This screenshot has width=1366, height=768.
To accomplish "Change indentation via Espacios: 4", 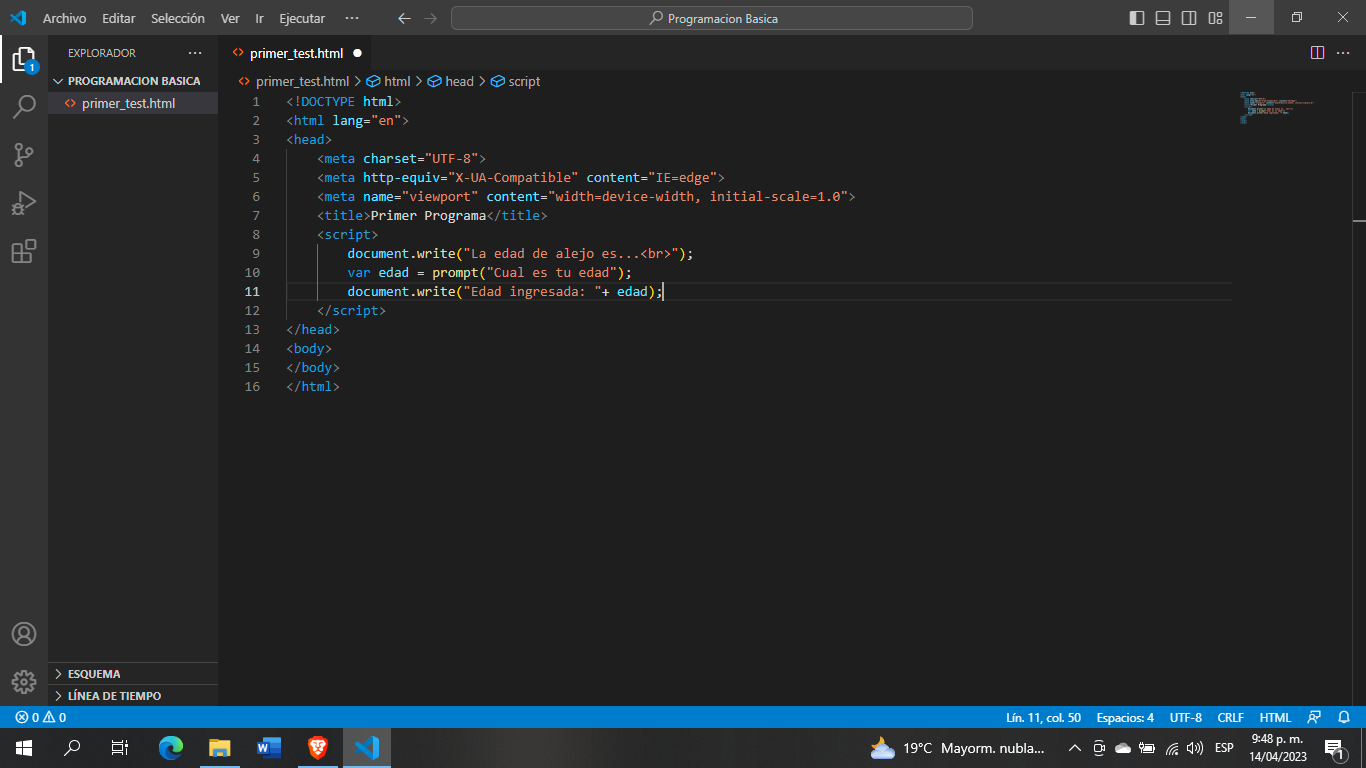I will (x=1125, y=717).
